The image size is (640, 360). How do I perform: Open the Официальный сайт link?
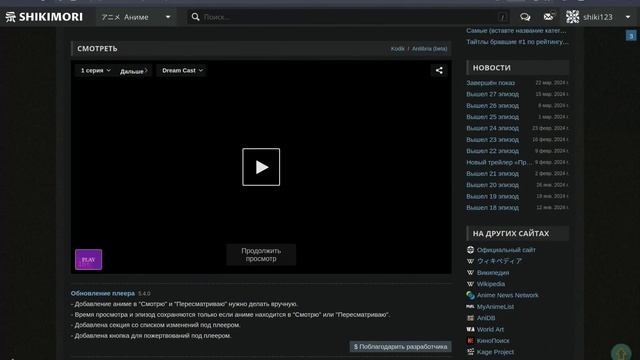506,250
